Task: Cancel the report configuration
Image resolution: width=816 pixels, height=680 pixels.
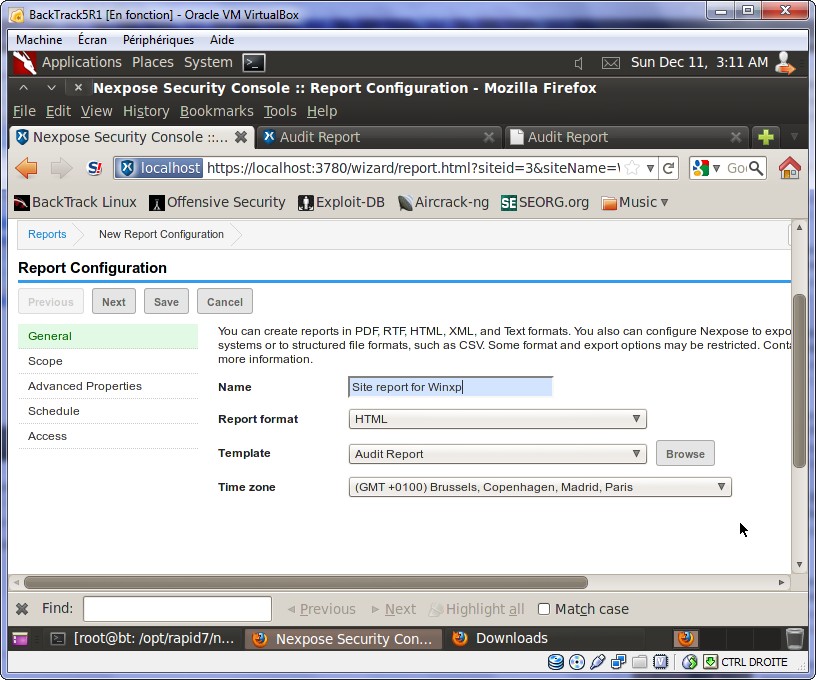Action: [225, 302]
